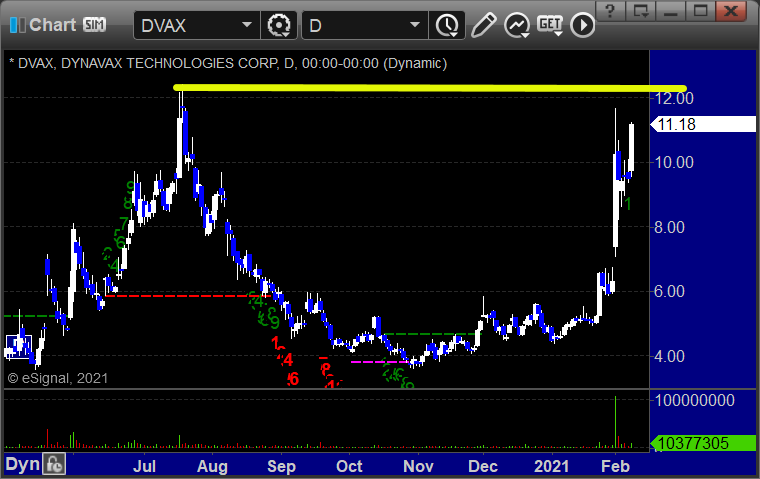Select the red dashed support line
This screenshot has height=479, width=760.
(x=187, y=296)
